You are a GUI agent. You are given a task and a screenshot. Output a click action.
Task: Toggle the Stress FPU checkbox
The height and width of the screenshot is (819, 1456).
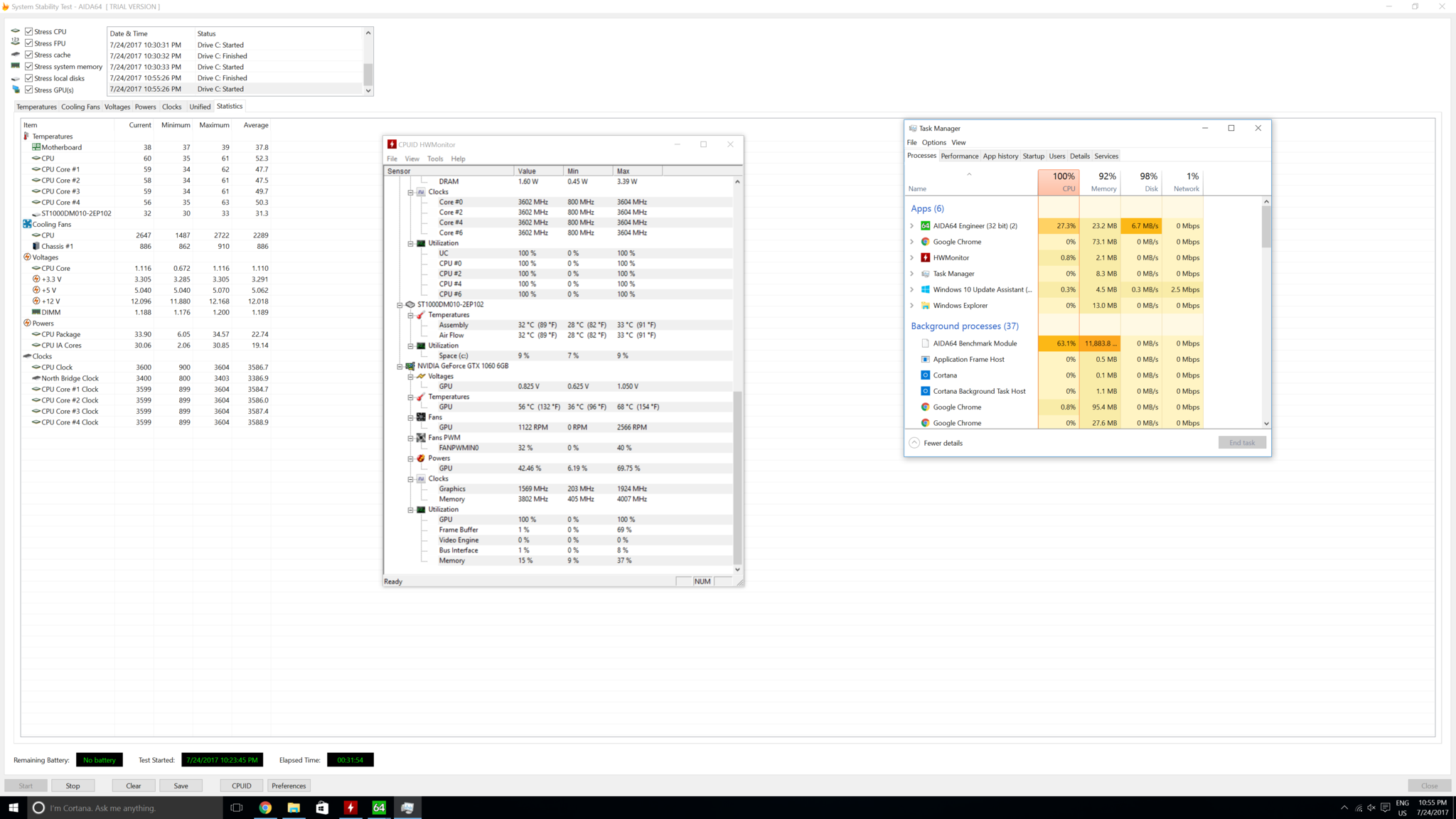tap(29, 43)
